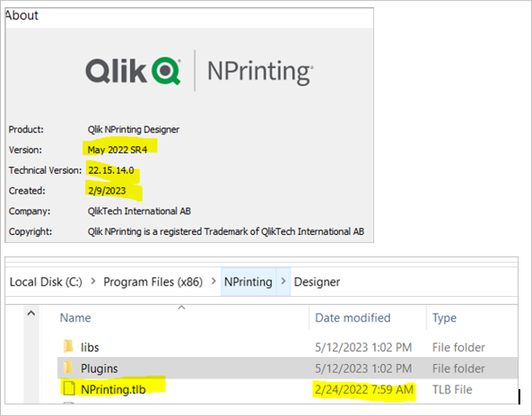Click the May 2022 SR4 version value
This screenshot has height=416, width=532.
point(117,150)
